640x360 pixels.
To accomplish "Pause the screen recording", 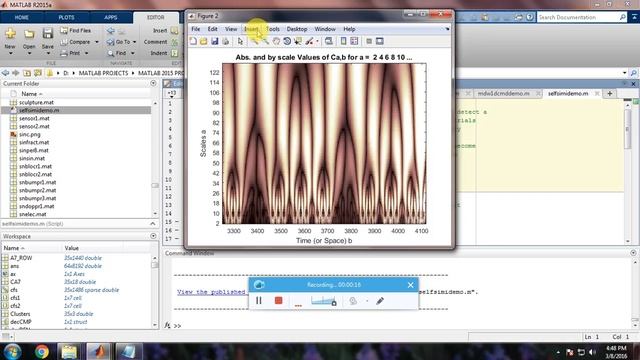I will pyautogui.click(x=259, y=301).
